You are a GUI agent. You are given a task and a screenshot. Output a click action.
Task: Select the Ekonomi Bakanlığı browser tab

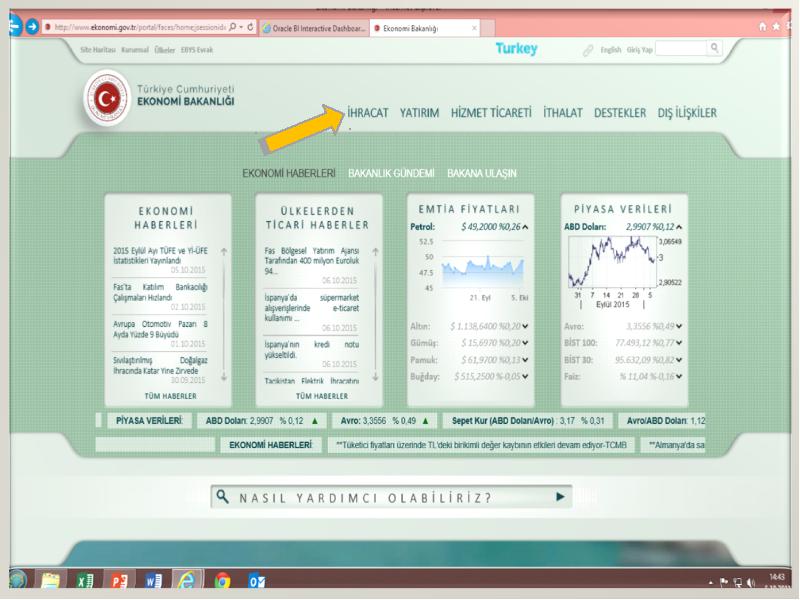426,28
